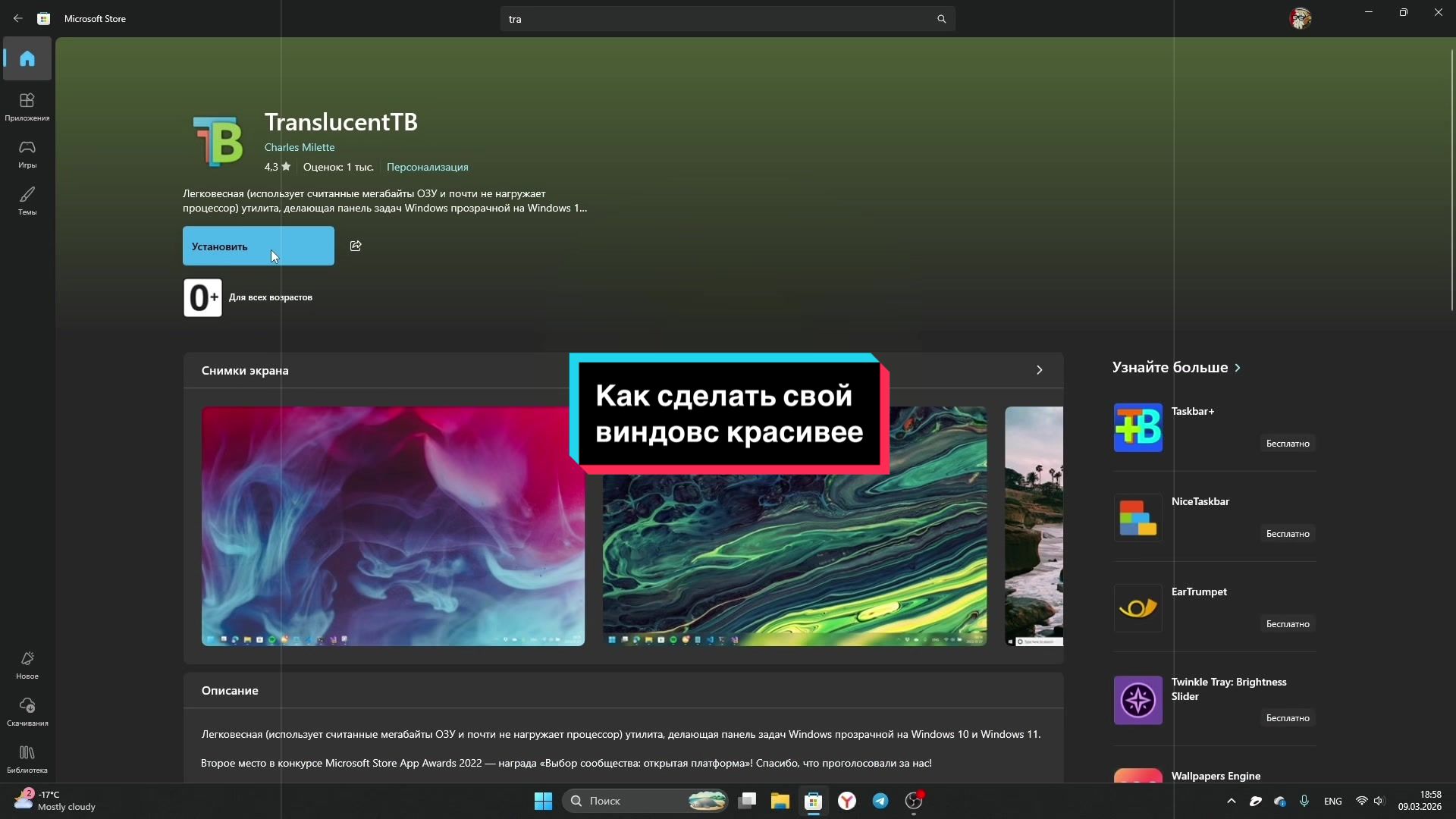Open Библиотека in the sidebar
Viewport: 1456px width, 819px height.
tap(27, 759)
